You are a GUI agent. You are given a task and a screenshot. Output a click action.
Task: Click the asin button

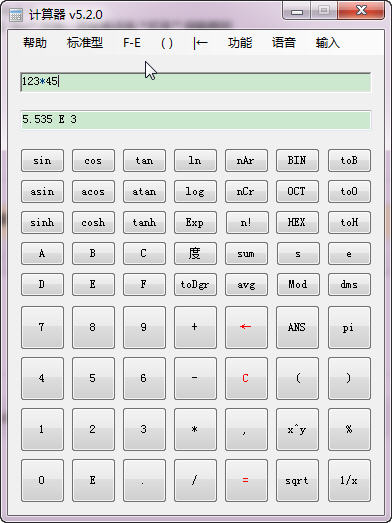[42, 191]
